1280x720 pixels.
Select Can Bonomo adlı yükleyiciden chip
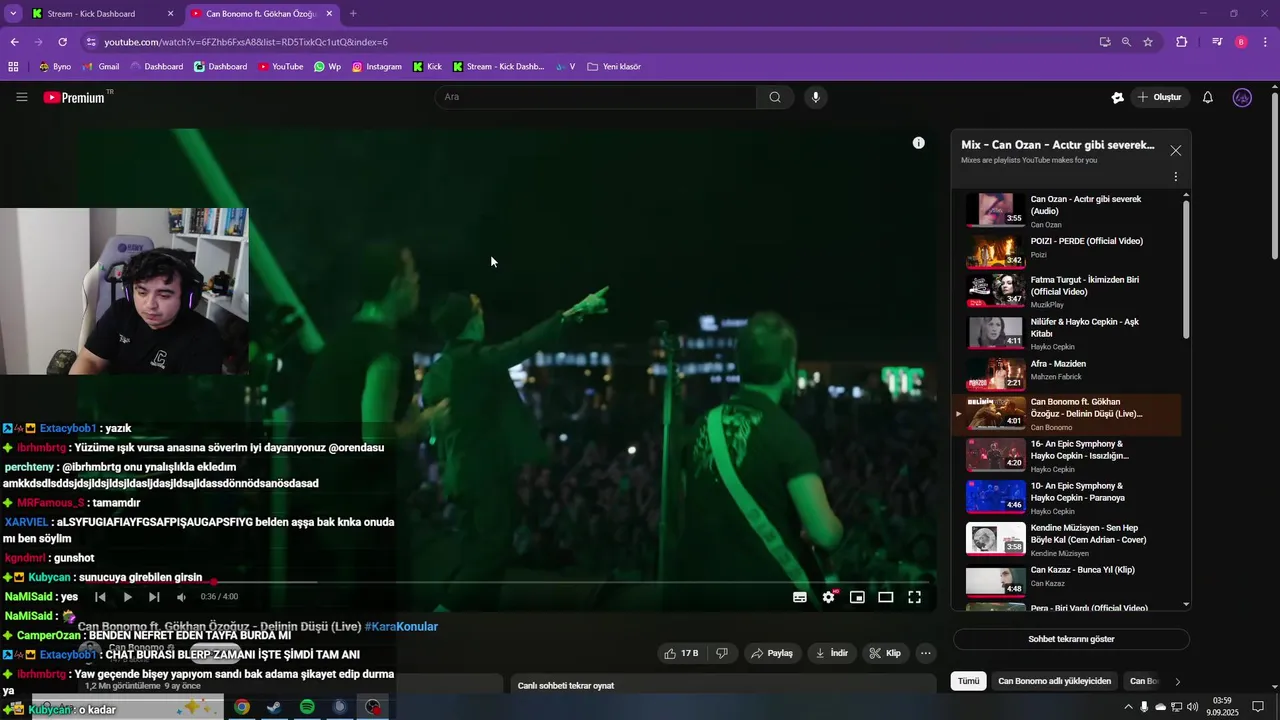coord(1054,681)
